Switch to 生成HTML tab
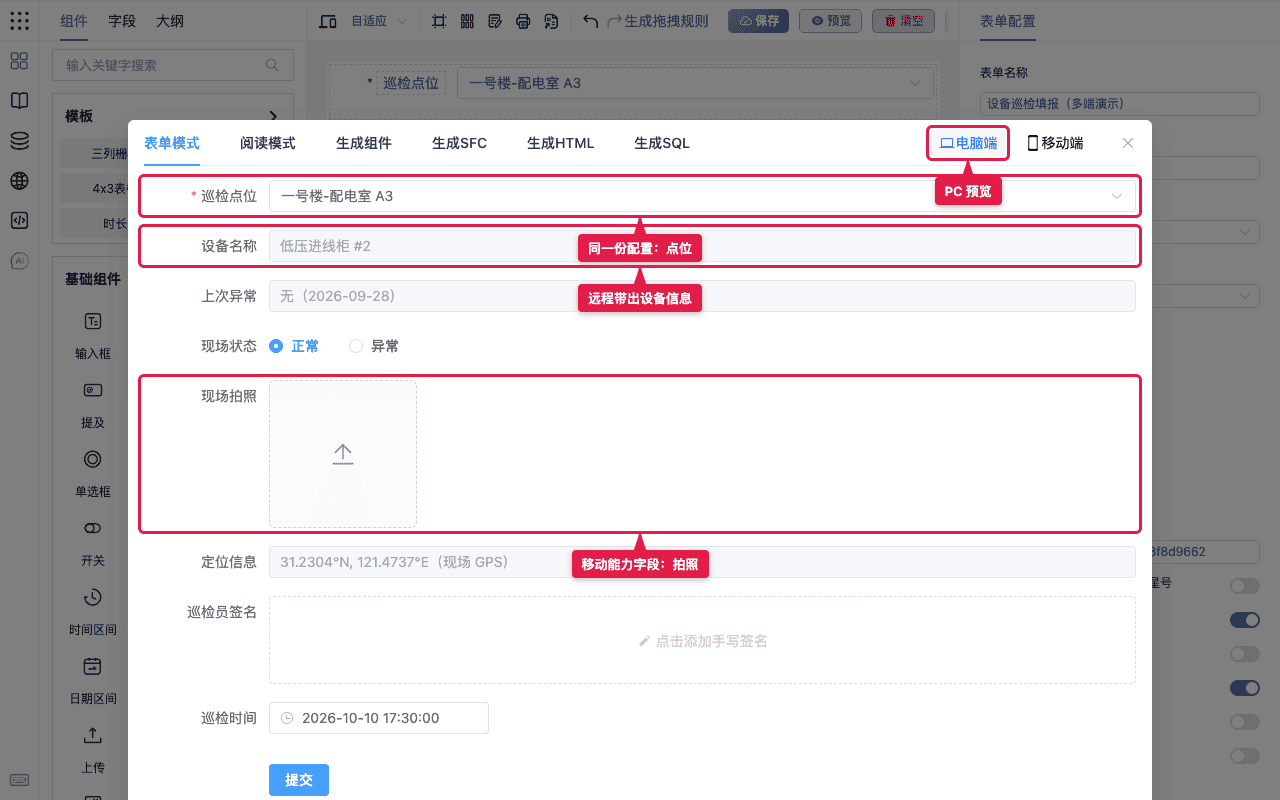This screenshot has height=800, width=1280. [561, 143]
